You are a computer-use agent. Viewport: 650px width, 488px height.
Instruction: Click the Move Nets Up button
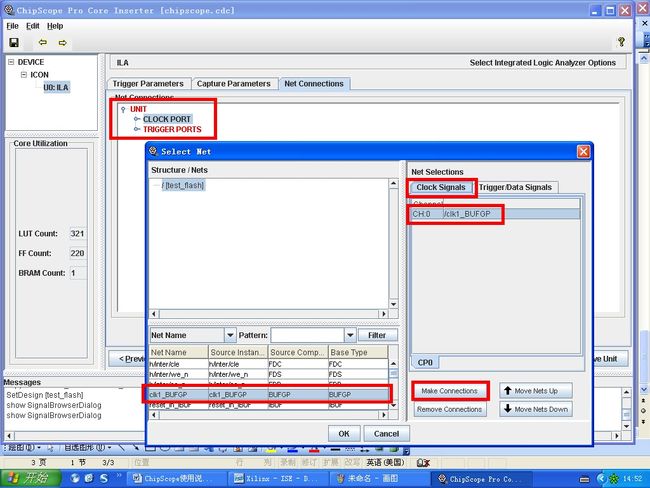click(x=536, y=391)
